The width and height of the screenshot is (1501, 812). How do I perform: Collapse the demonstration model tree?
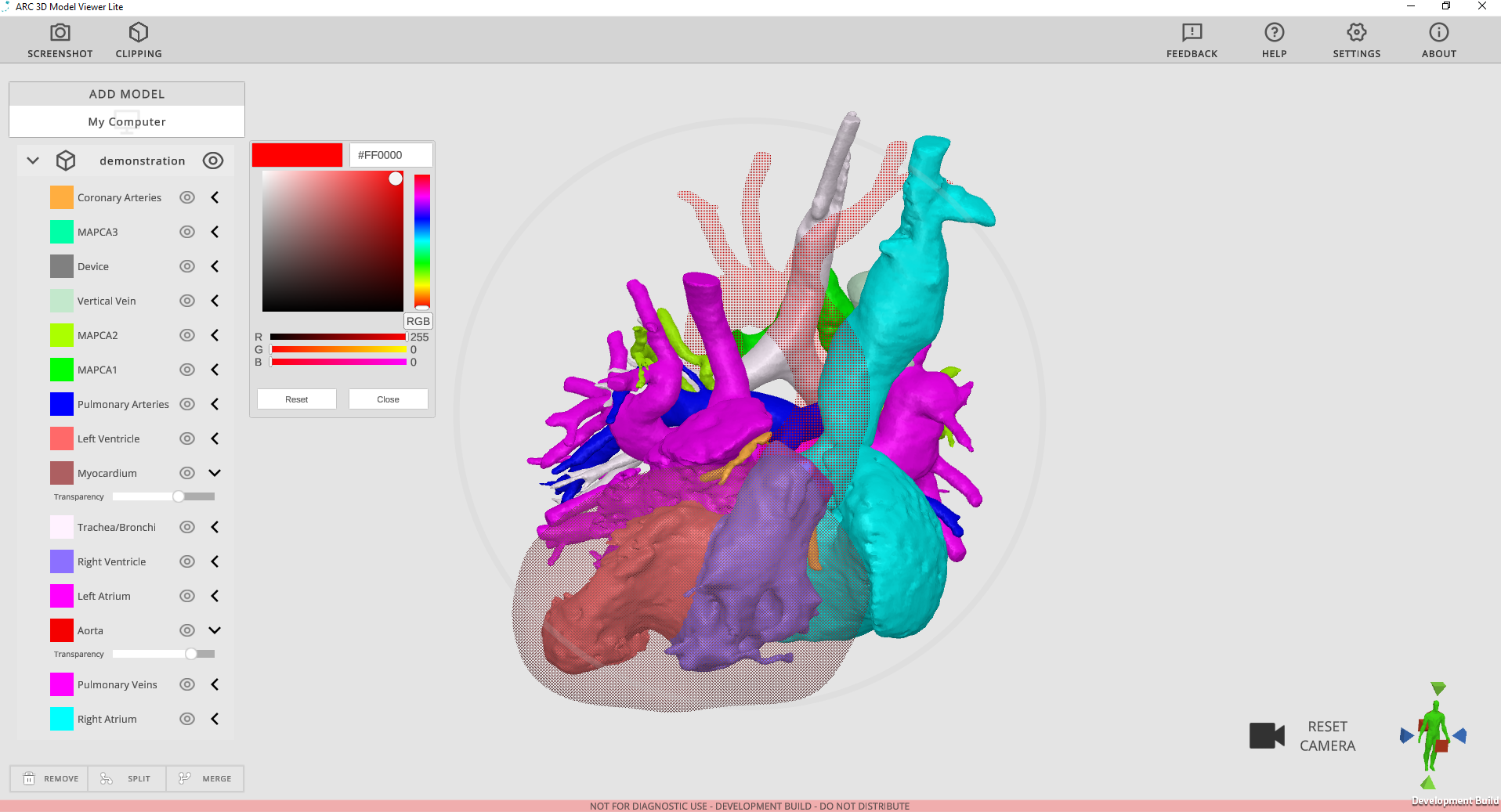click(x=32, y=160)
